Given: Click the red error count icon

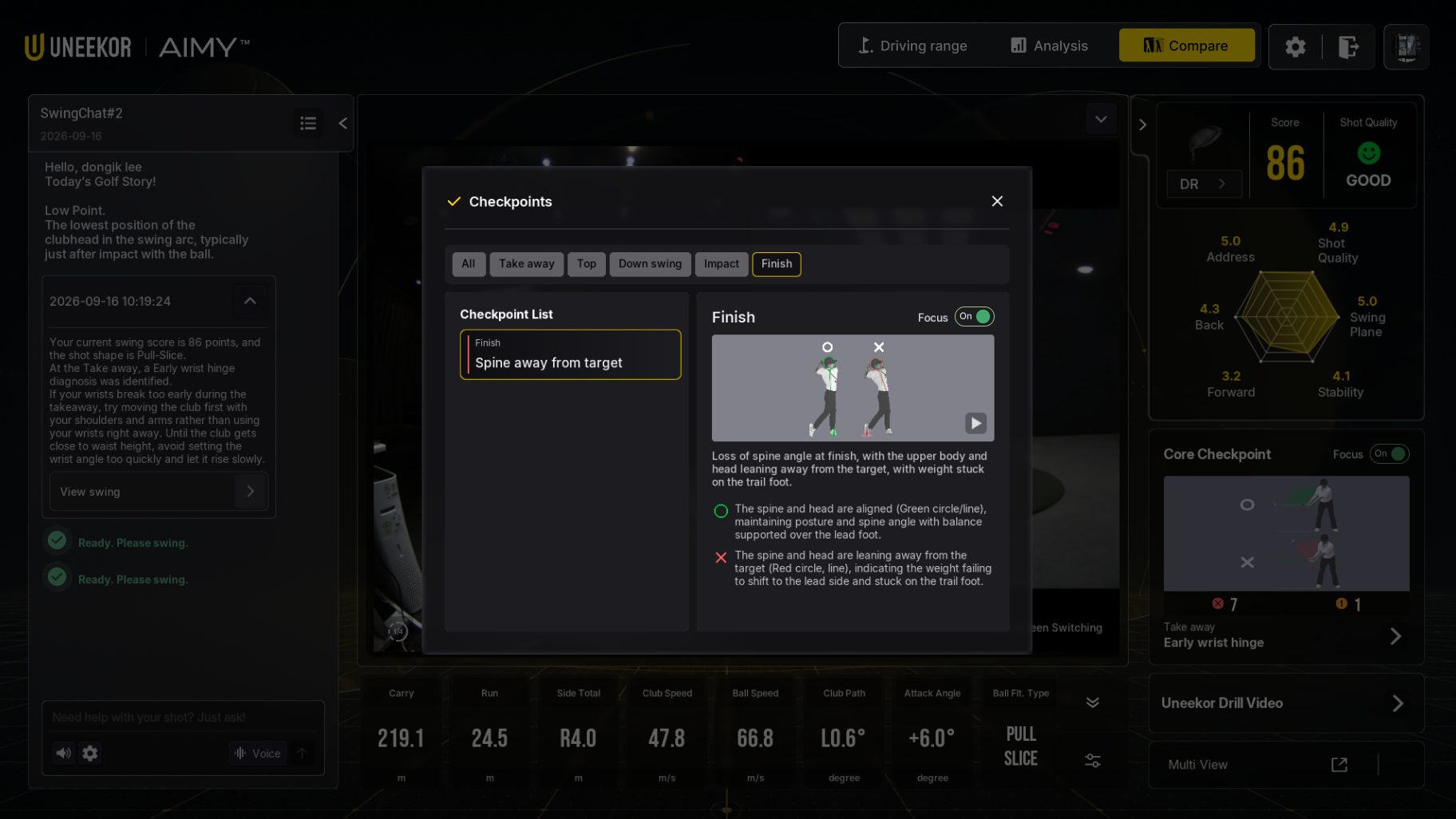Looking at the screenshot, I should tap(1217, 603).
